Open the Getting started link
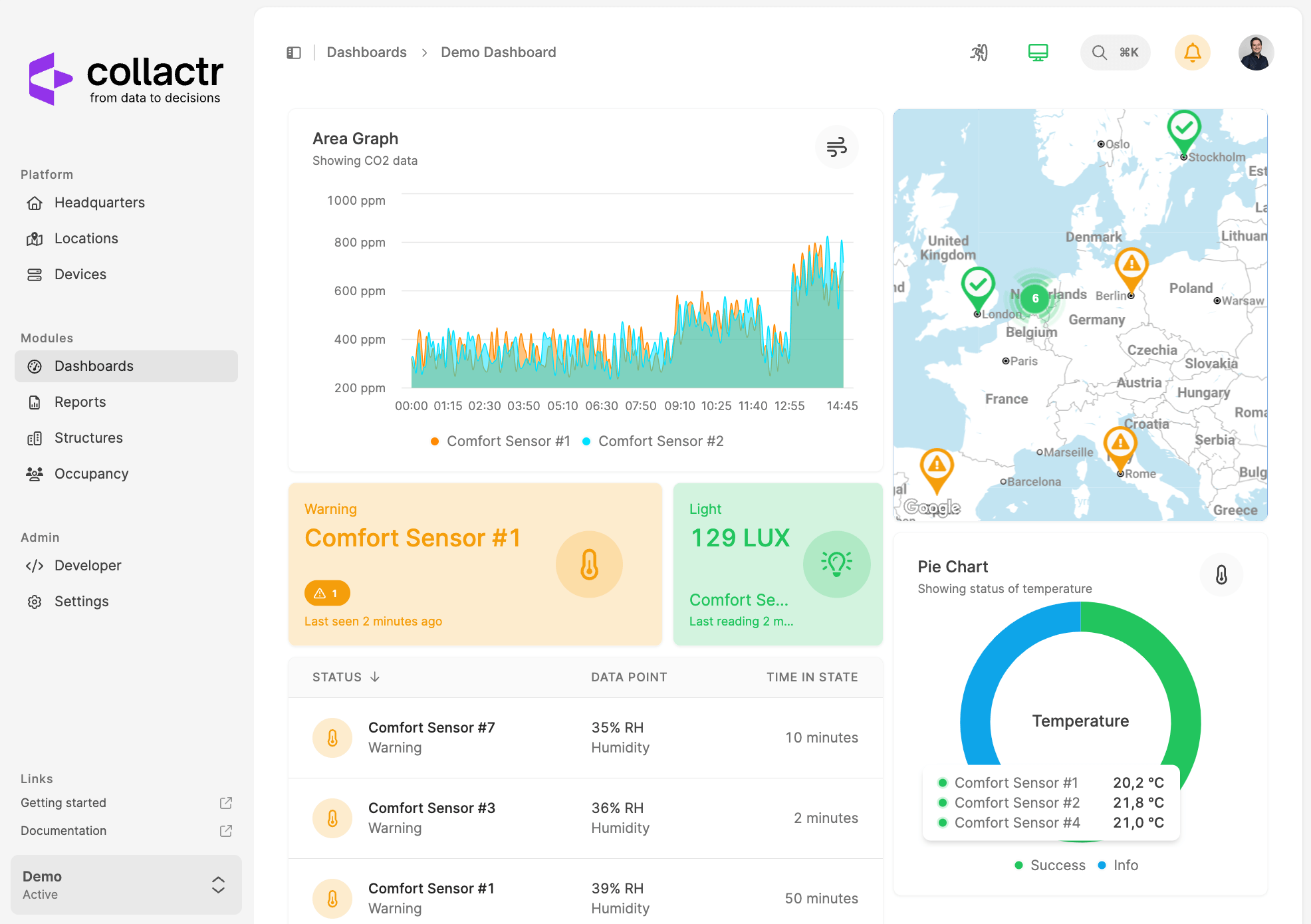This screenshot has width=1311, height=924. pyautogui.click(x=63, y=802)
